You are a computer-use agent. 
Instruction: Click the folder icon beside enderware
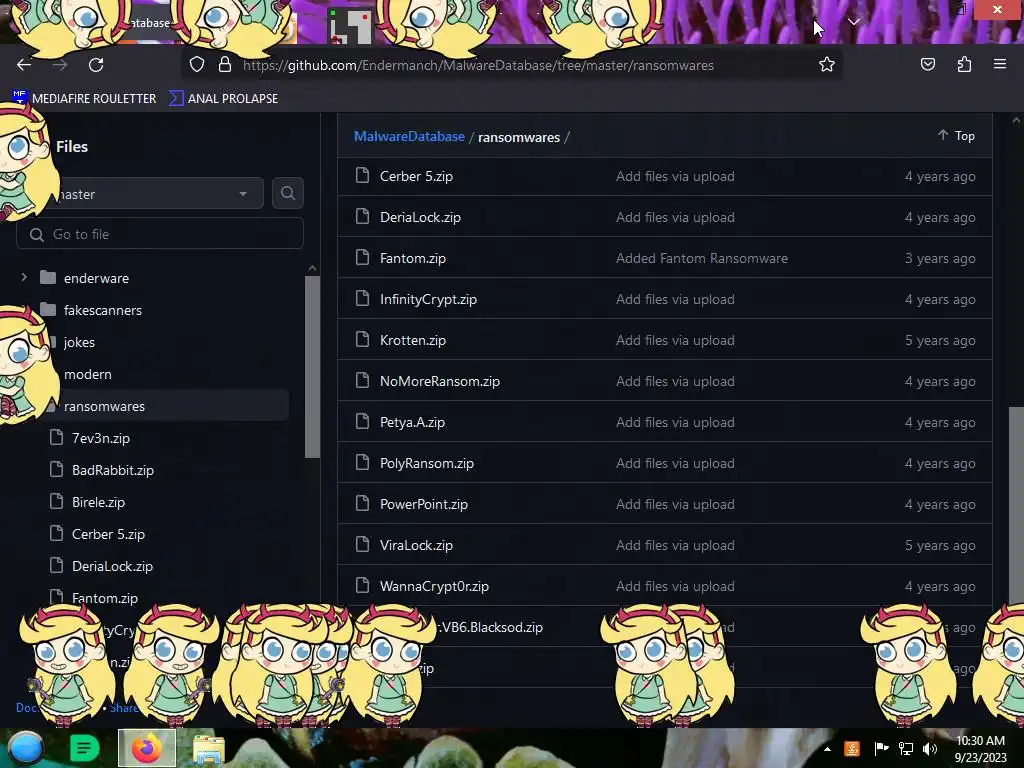pyautogui.click(x=48, y=278)
